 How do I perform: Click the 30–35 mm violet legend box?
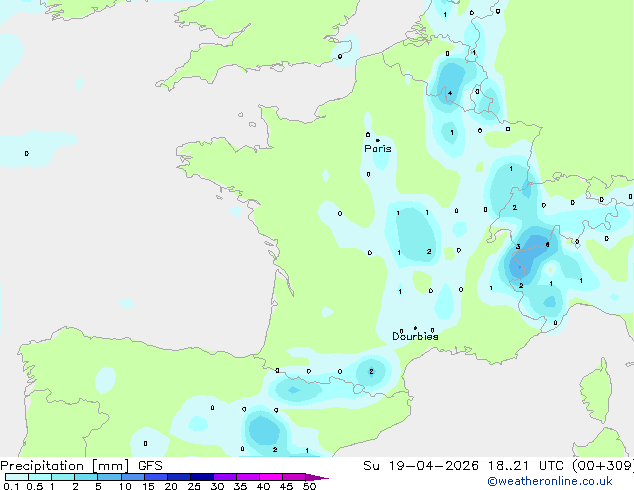(224, 477)
